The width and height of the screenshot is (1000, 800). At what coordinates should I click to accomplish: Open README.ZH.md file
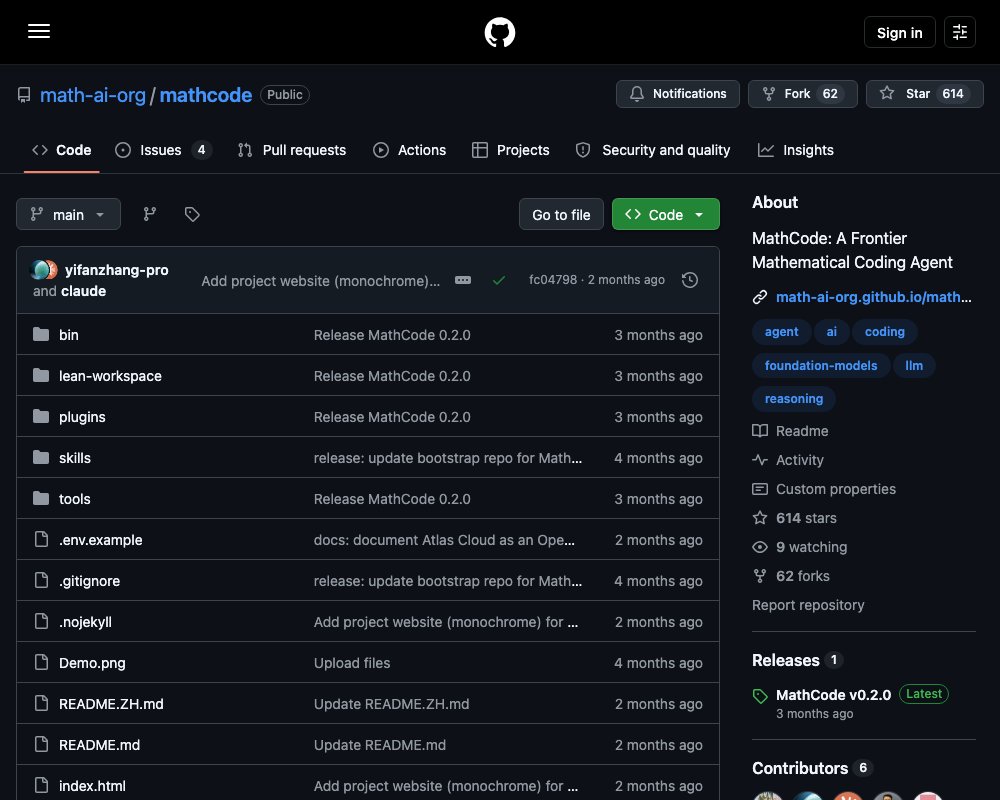click(111, 704)
